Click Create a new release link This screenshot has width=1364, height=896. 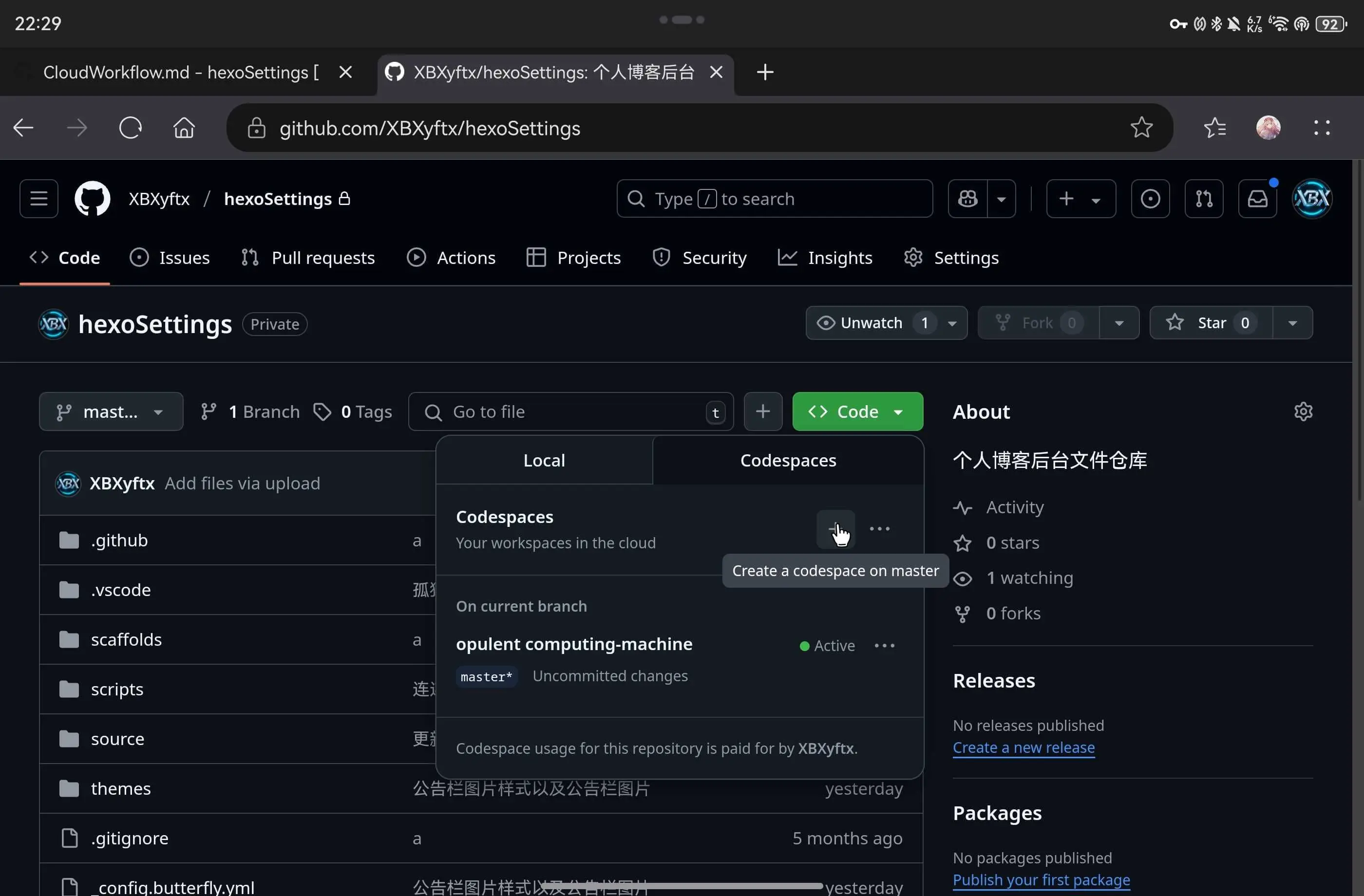pyautogui.click(x=1023, y=747)
